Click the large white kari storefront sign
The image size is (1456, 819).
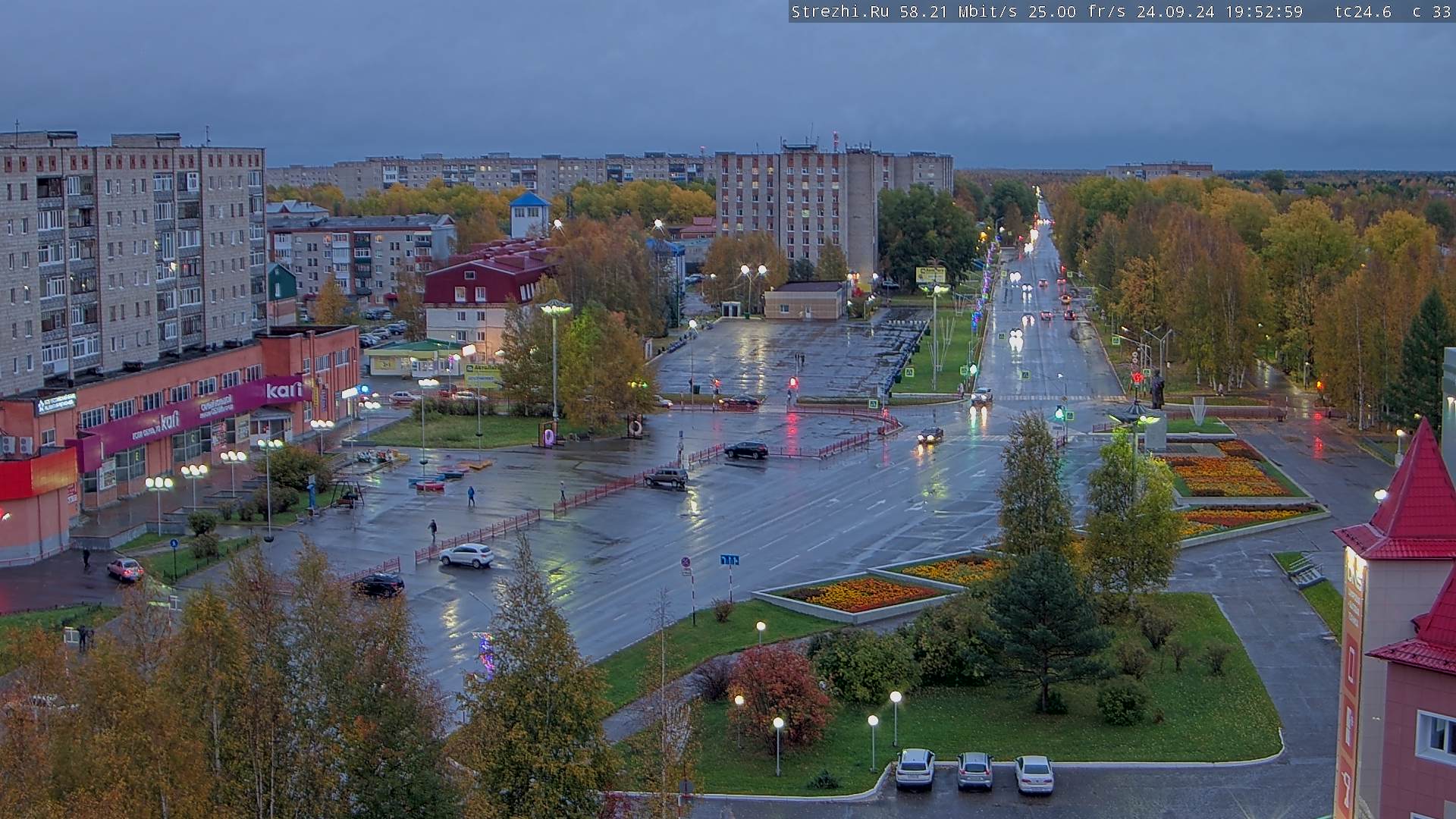click(x=284, y=391)
